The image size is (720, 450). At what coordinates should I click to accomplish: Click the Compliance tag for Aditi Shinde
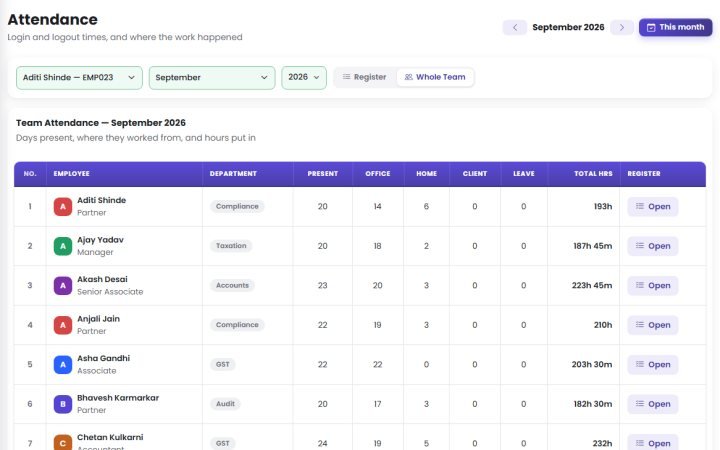(x=237, y=207)
